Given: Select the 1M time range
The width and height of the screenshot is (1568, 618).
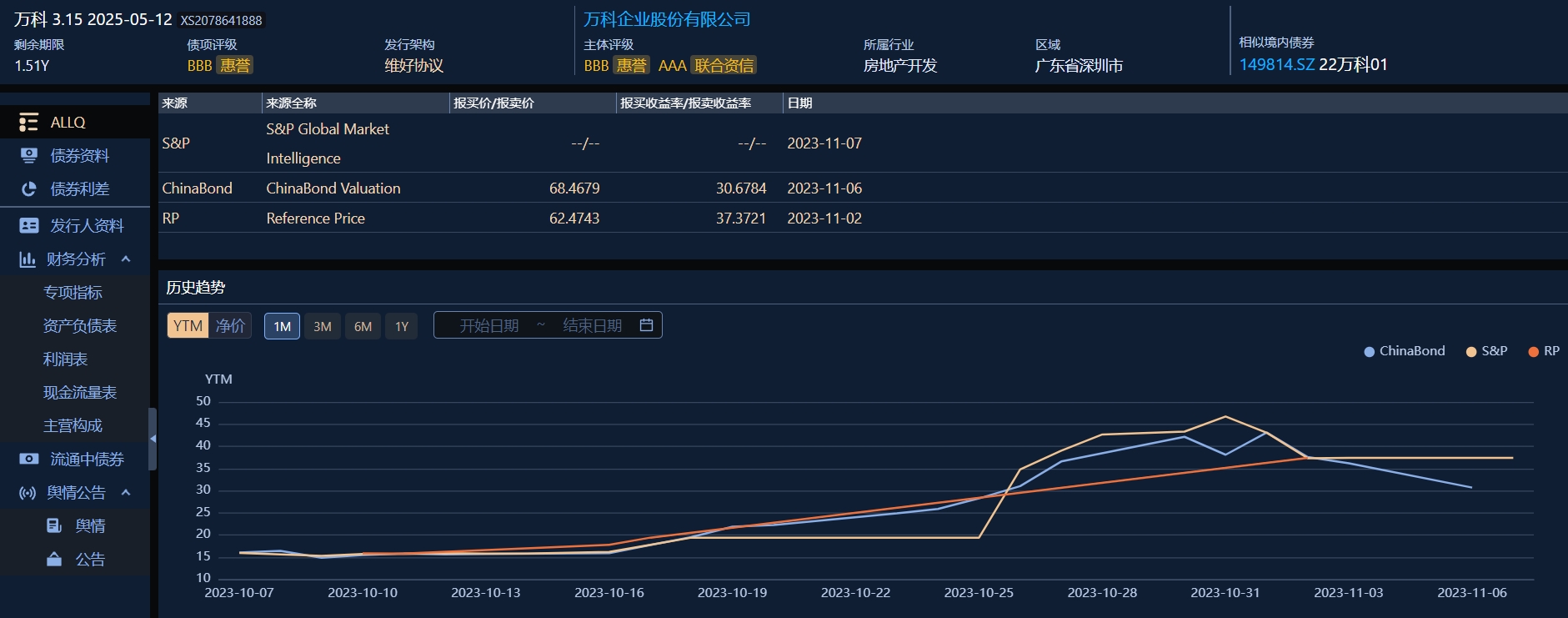Looking at the screenshot, I should pyautogui.click(x=282, y=326).
